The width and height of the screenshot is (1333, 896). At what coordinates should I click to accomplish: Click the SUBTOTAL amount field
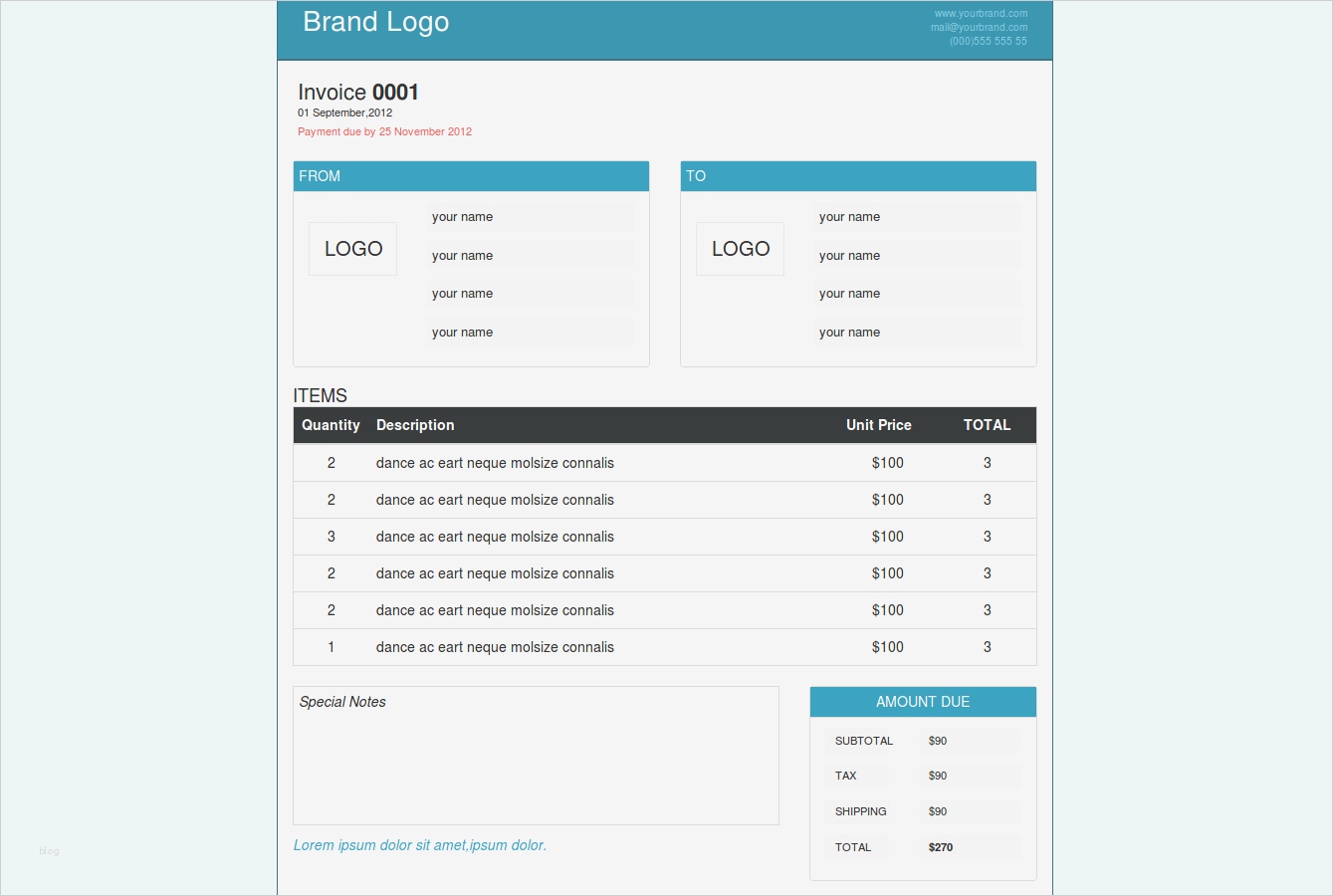[x=971, y=741]
